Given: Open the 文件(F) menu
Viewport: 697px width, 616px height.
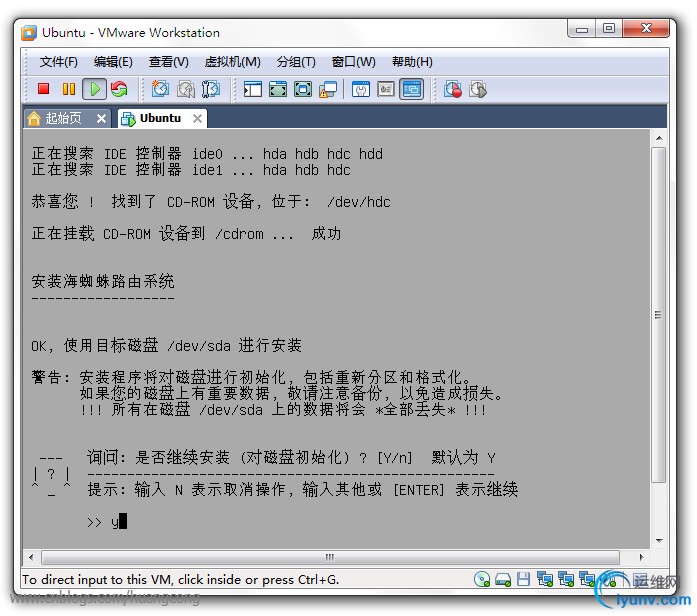Looking at the screenshot, I should [58, 62].
